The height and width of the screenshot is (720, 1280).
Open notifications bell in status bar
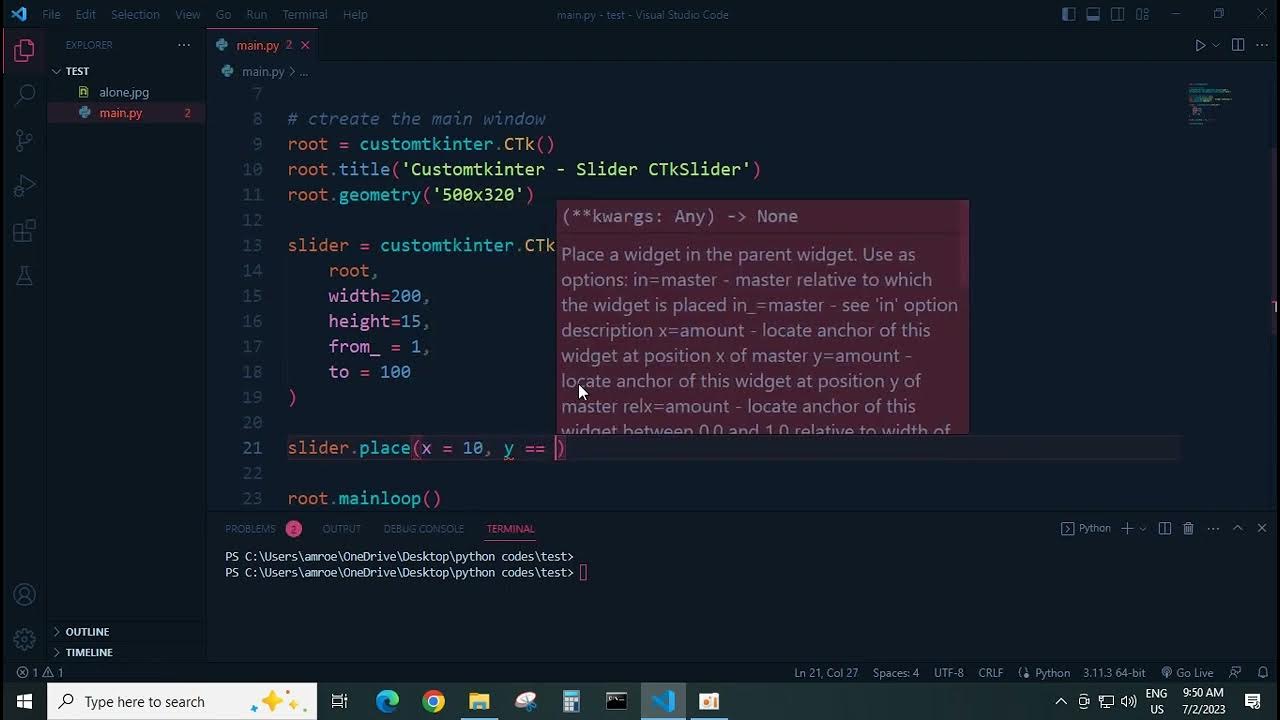tap(1263, 673)
